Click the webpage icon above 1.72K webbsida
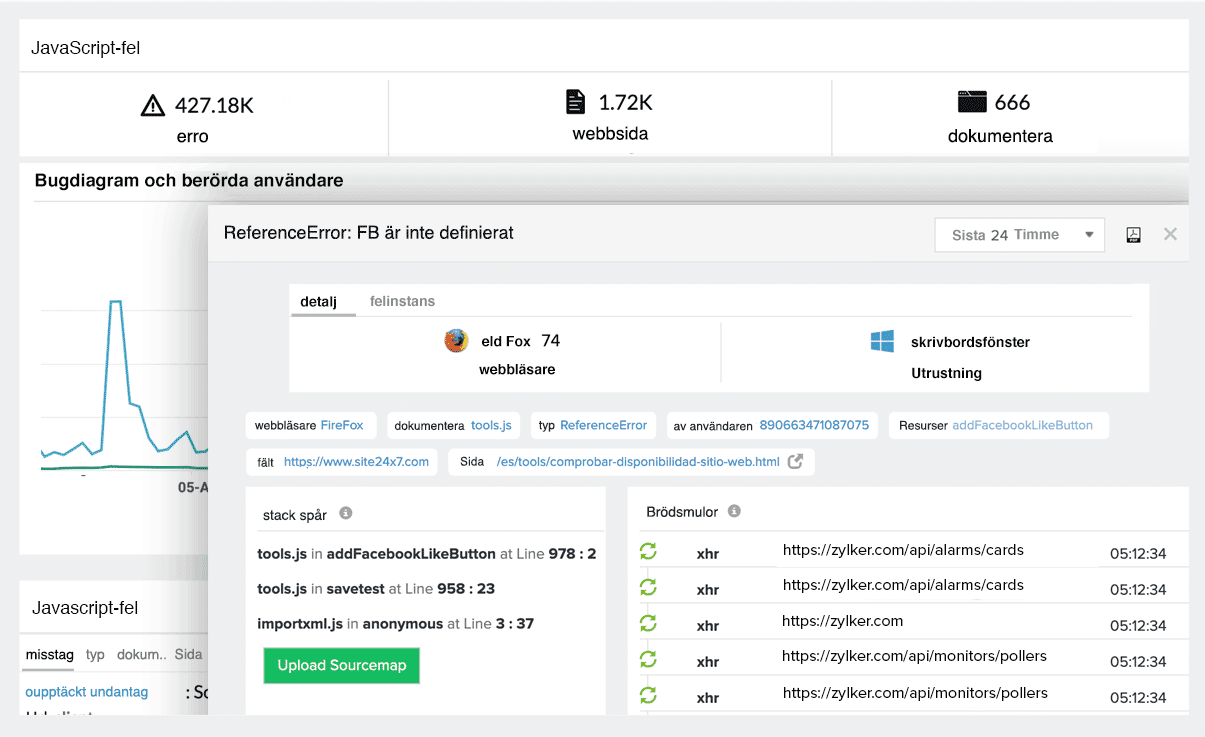1205x737 pixels. [575, 101]
